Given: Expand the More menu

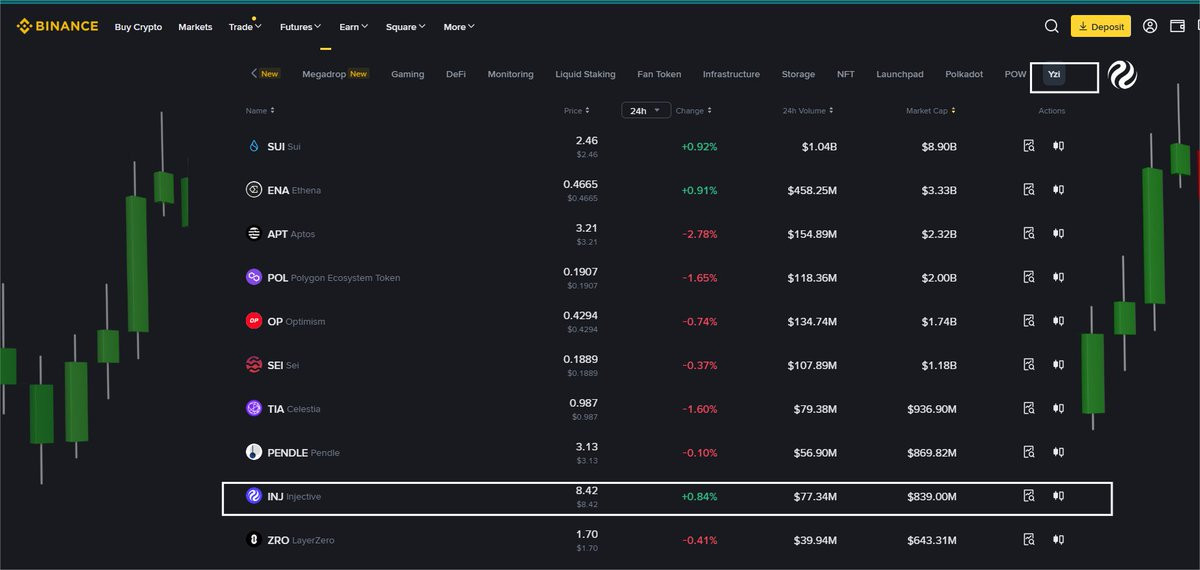Looking at the screenshot, I should point(459,27).
